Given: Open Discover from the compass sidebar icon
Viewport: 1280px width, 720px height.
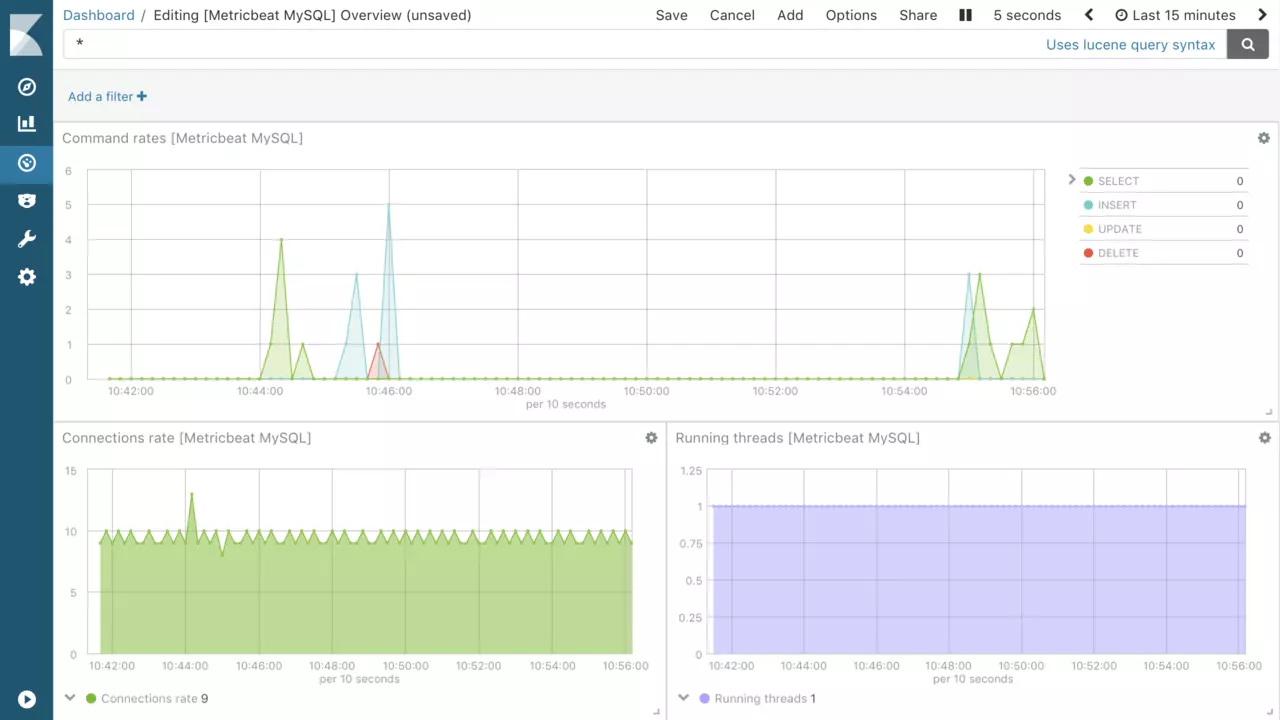Looking at the screenshot, I should coord(27,87).
